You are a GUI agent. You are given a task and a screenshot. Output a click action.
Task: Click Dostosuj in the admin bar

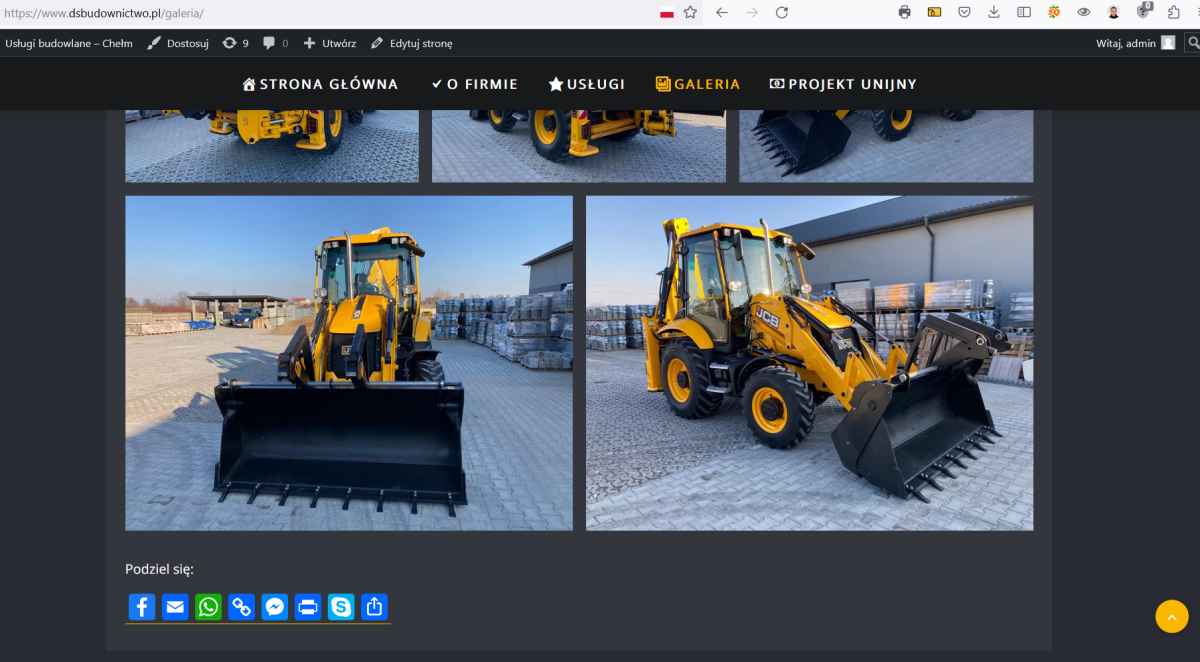[178, 43]
